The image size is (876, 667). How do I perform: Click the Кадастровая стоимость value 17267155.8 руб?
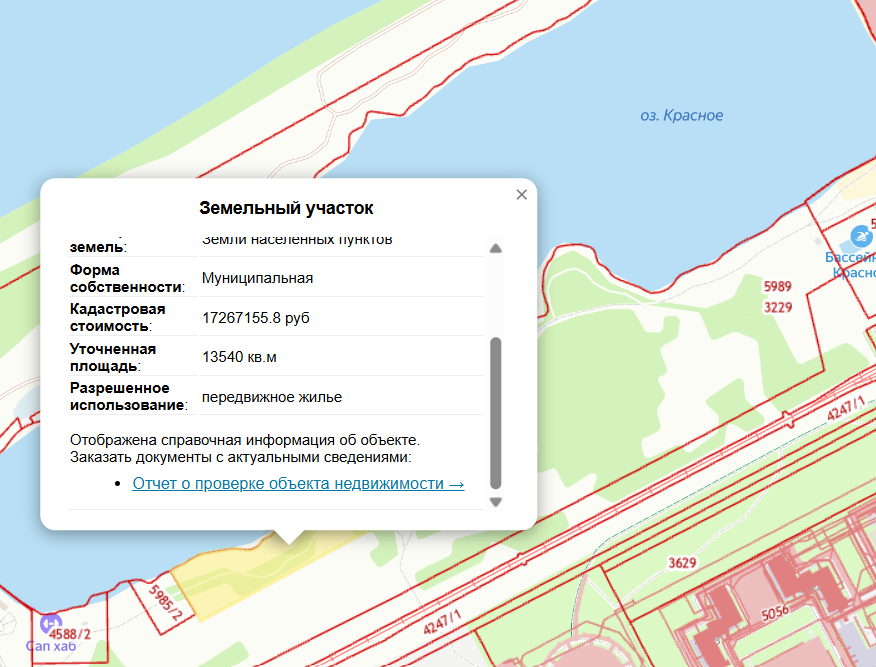[256, 318]
